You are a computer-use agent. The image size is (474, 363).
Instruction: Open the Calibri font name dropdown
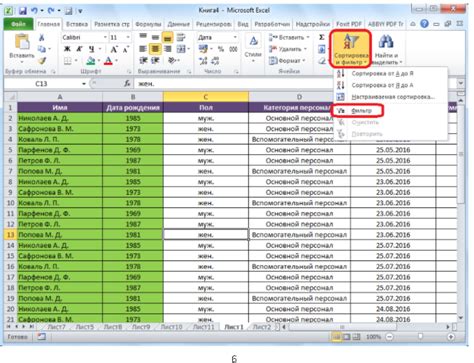coord(105,37)
